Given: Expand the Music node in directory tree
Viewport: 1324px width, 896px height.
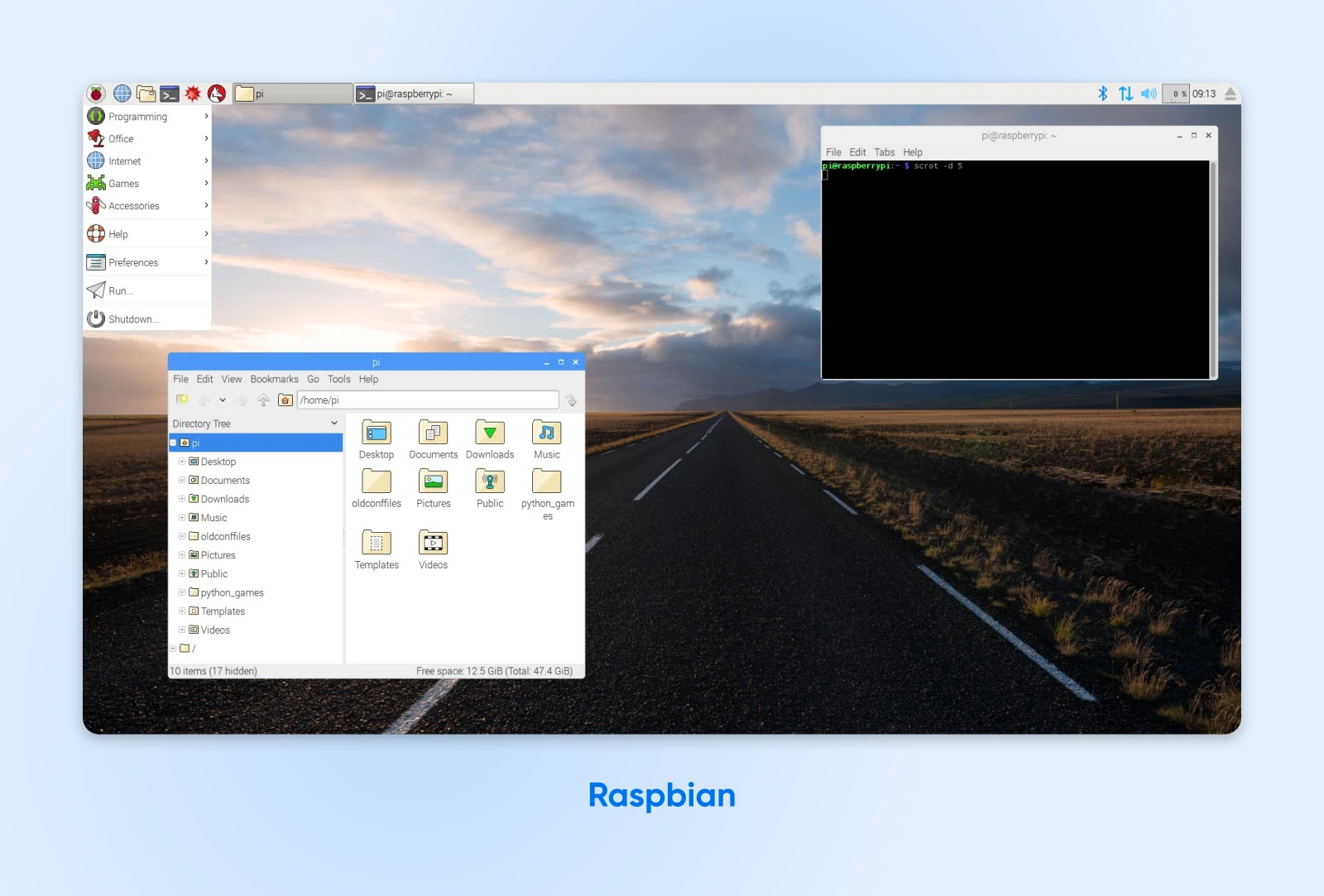Looking at the screenshot, I should [182, 518].
